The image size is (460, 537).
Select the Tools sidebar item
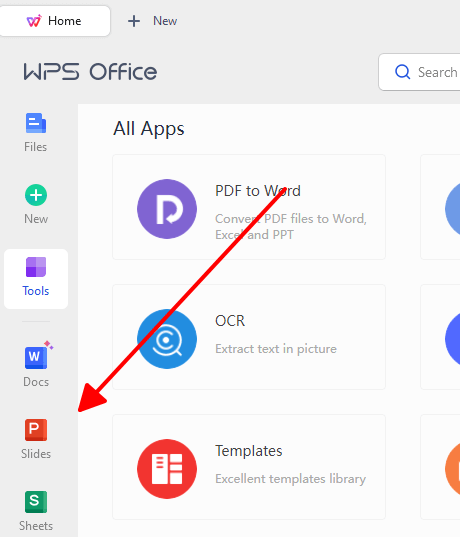(x=36, y=279)
